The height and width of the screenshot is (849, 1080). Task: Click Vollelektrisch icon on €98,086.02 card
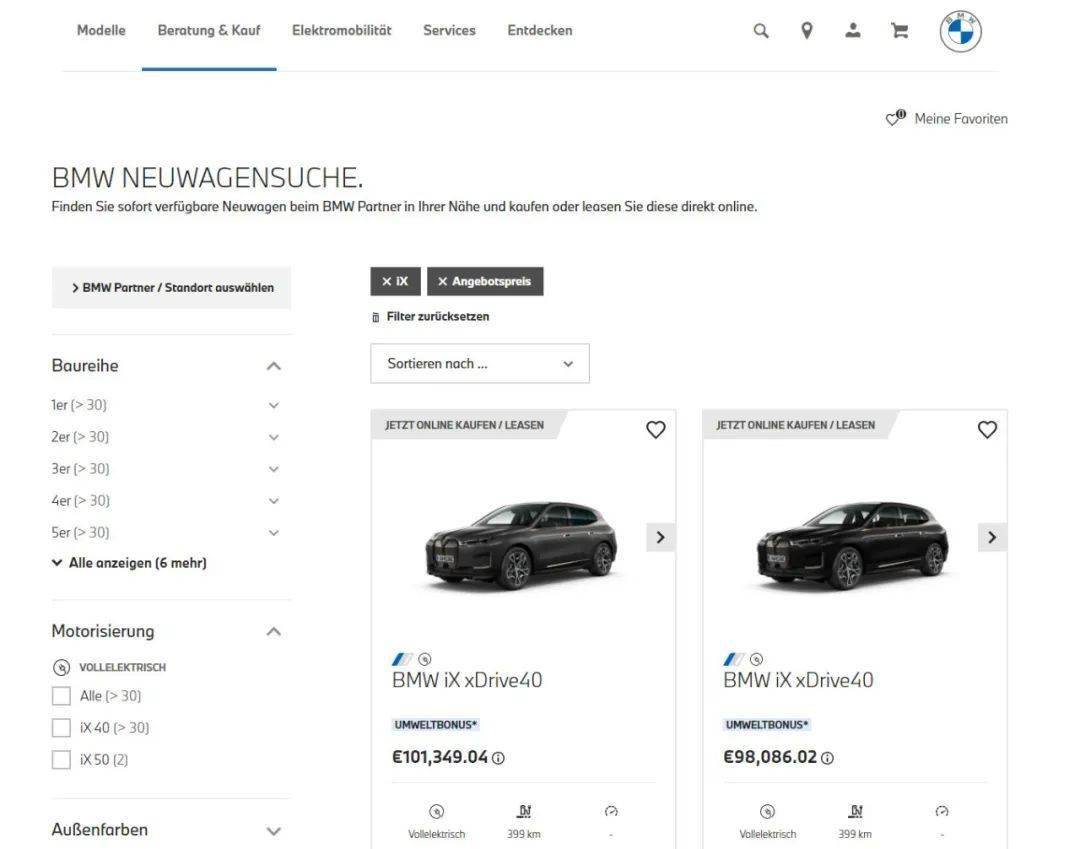coord(767,811)
